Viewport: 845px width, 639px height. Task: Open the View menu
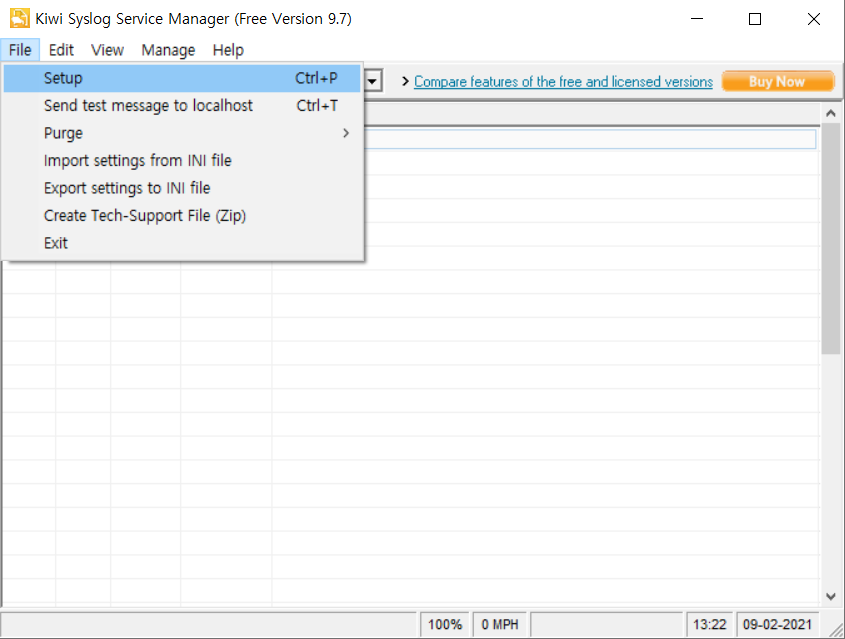click(x=107, y=50)
